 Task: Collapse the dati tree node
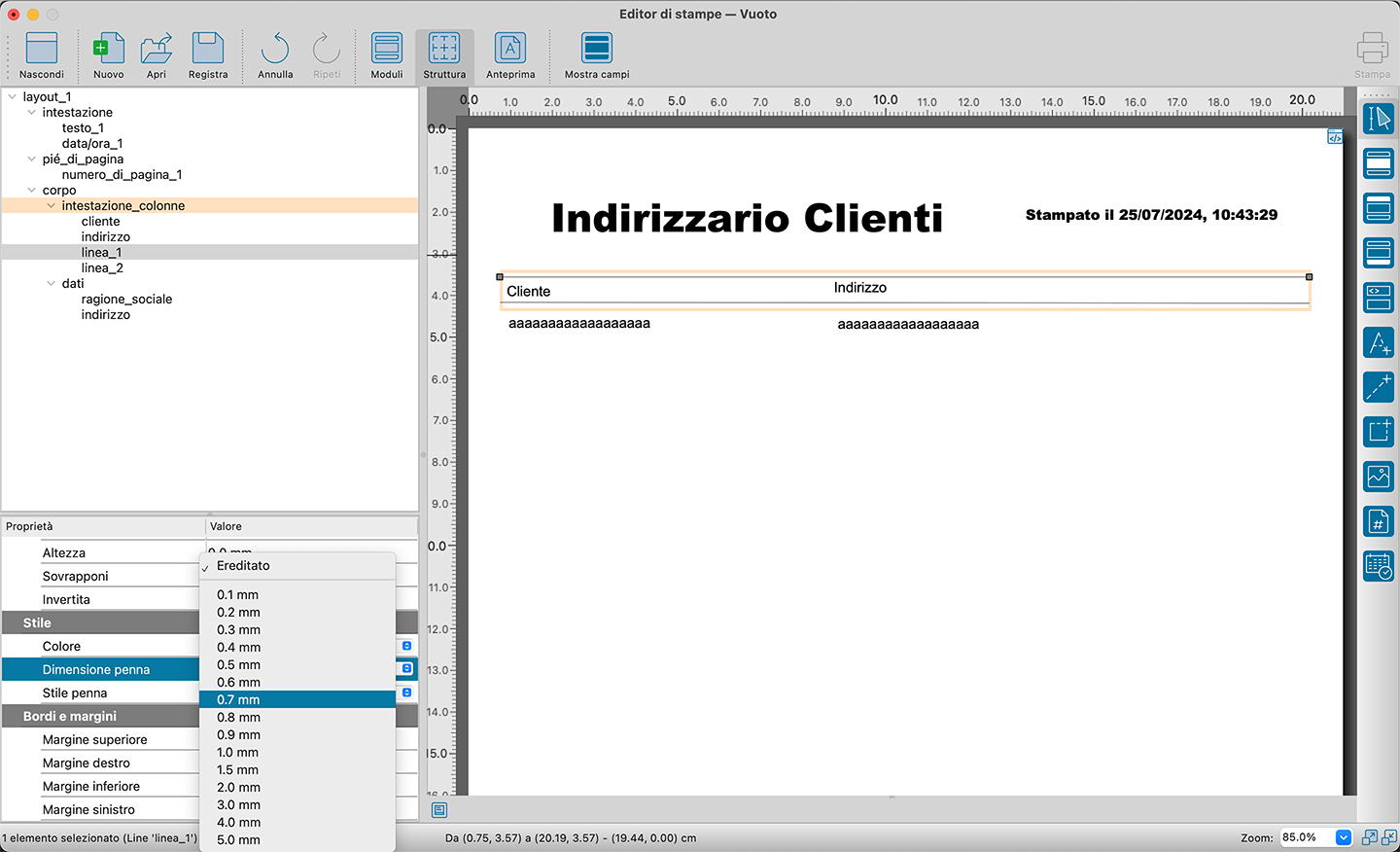(52, 284)
